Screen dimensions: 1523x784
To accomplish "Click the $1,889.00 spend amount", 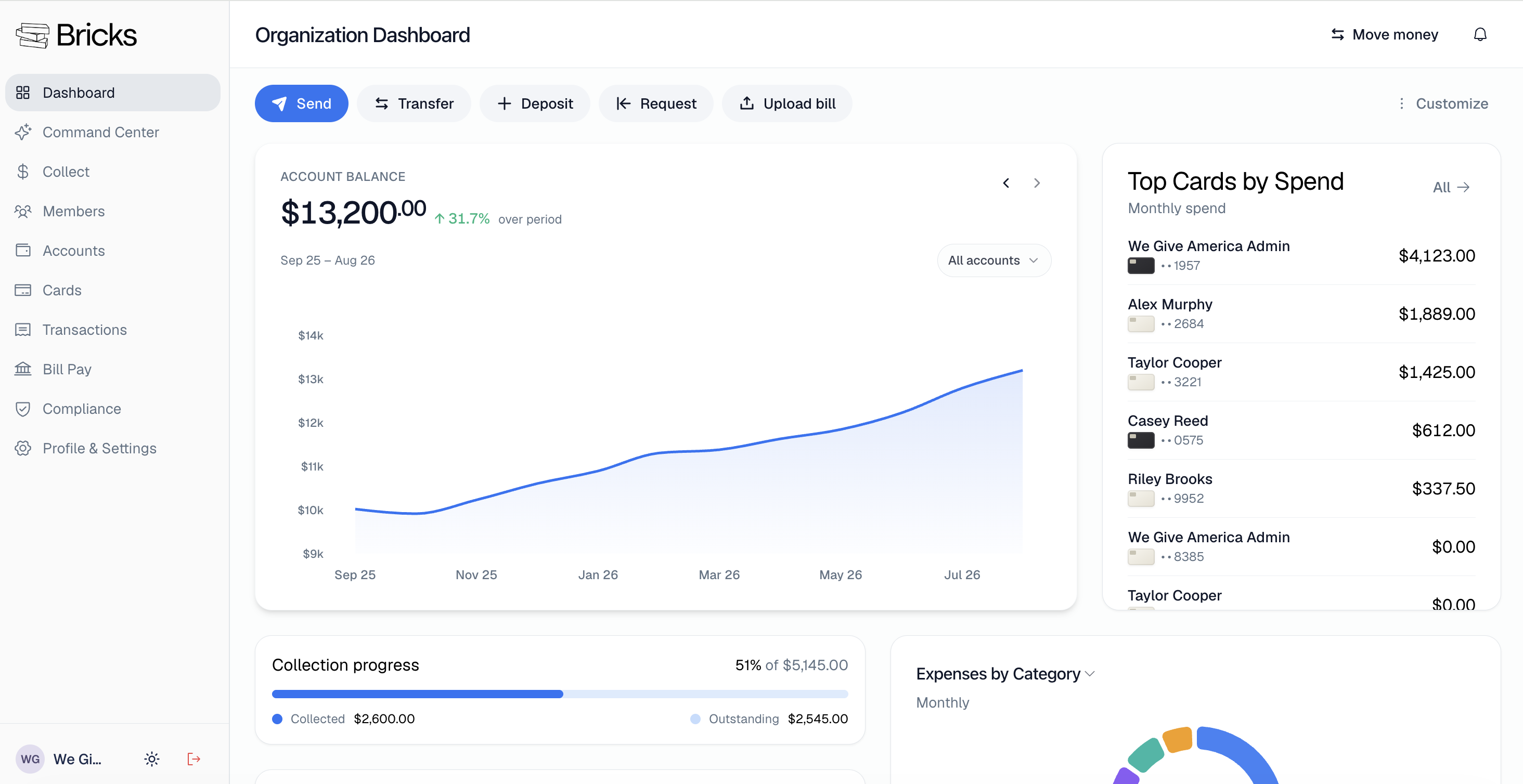I will click(1437, 313).
